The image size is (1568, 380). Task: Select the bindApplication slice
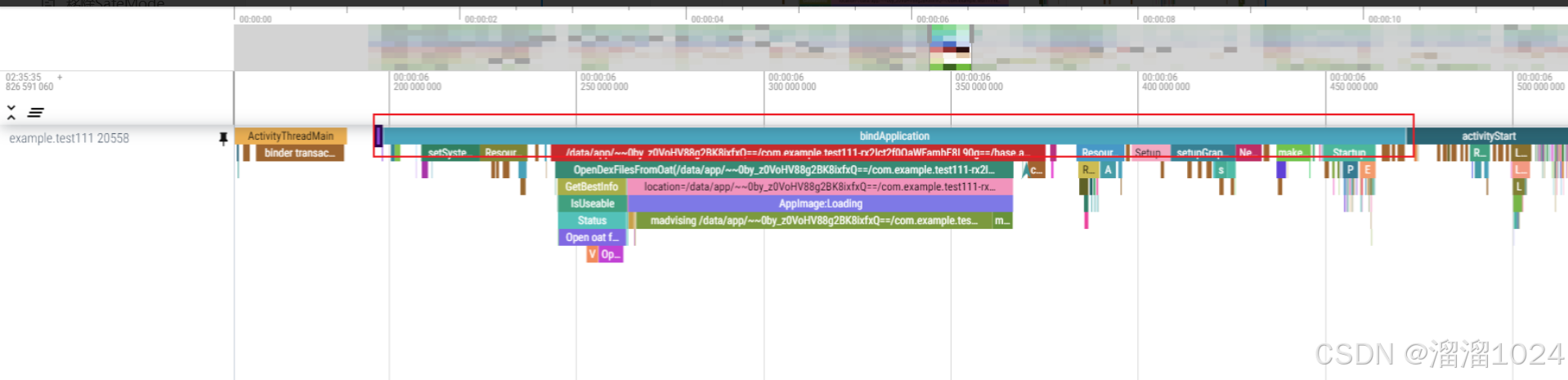(x=894, y=136)
